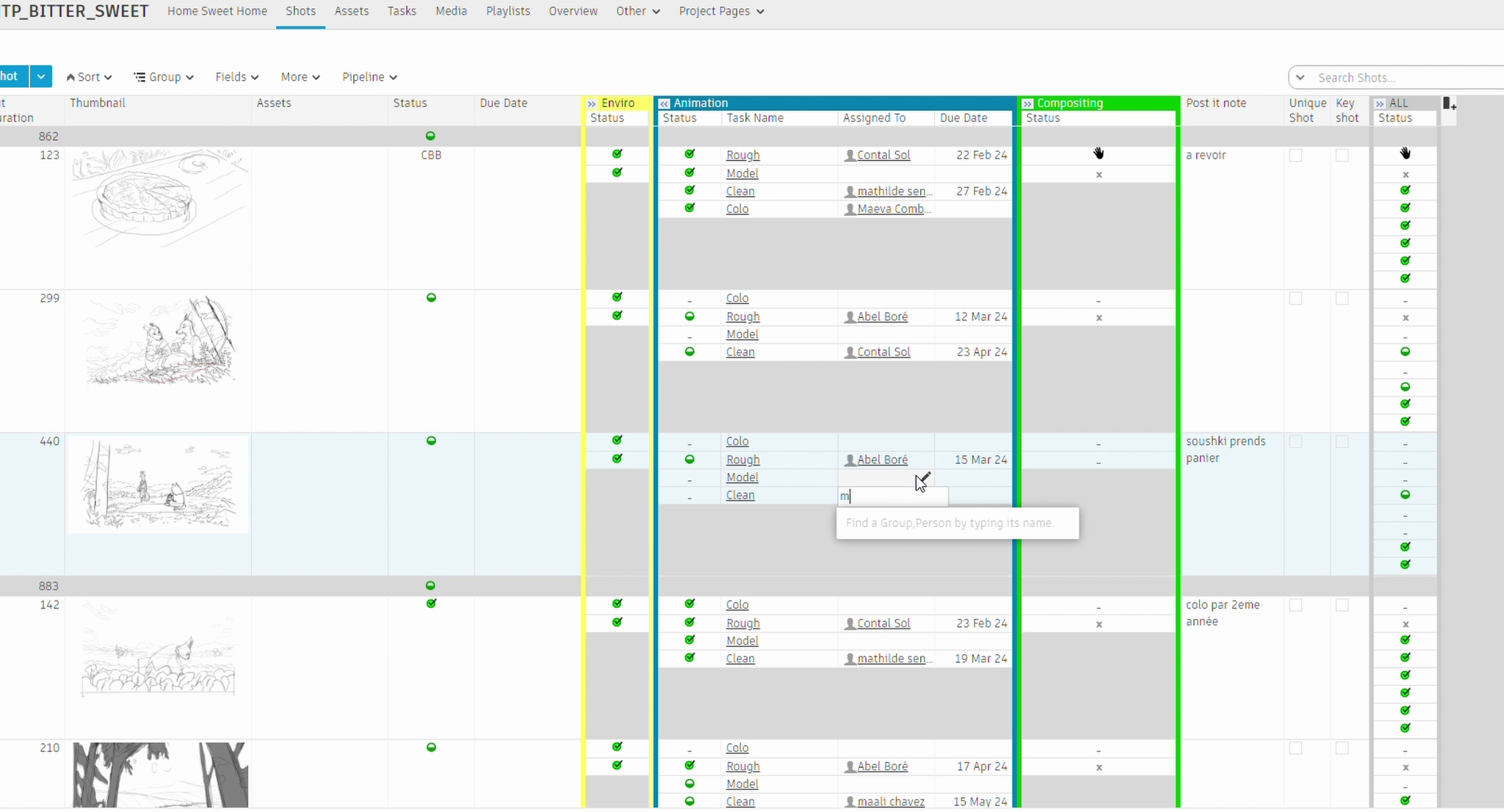Expand the Project Pages menu
1504x812 pixels.
click(x=721, y=11)
